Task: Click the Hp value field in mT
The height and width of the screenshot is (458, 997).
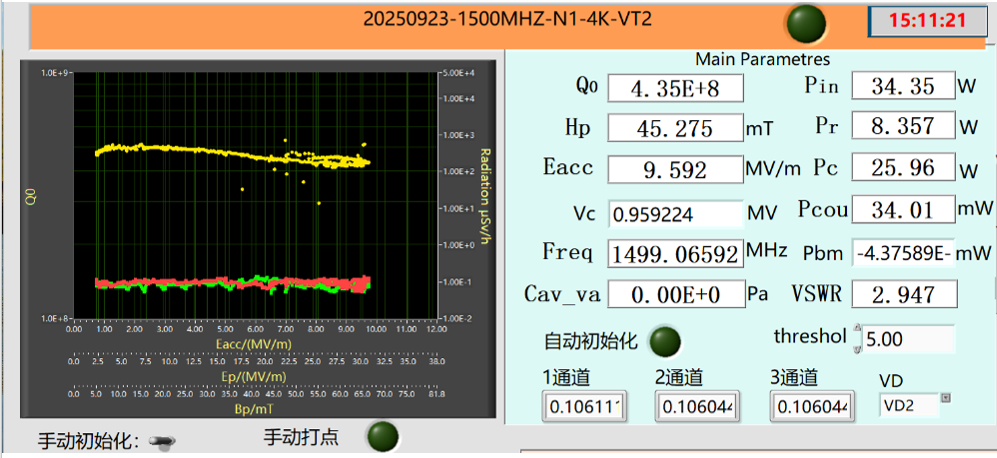Action: (676, 128)
